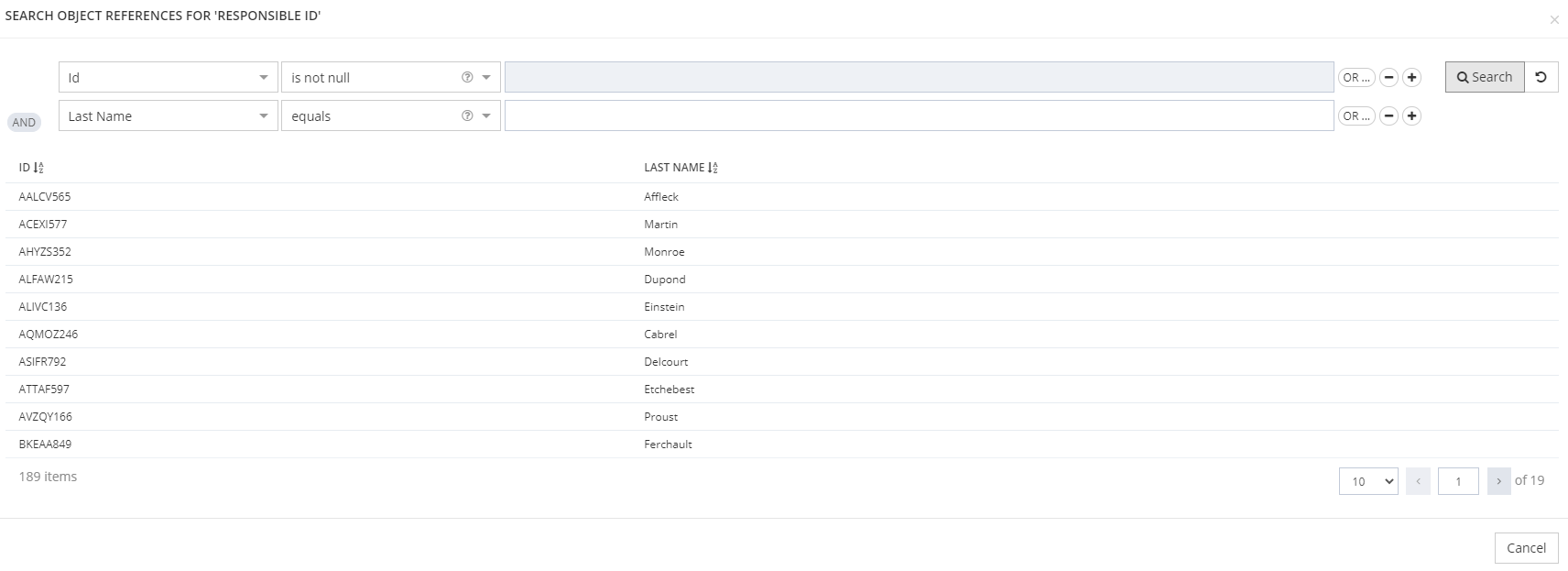Remove the Id filter row with minus icon
The image size is (1568, 571).
coord(1388,78)
